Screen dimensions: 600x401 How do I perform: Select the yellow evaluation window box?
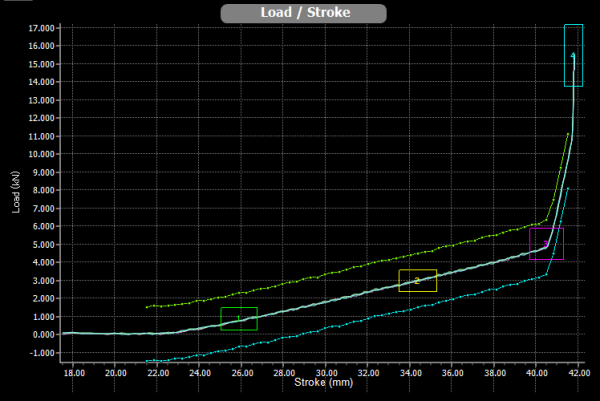pos(417,281)
